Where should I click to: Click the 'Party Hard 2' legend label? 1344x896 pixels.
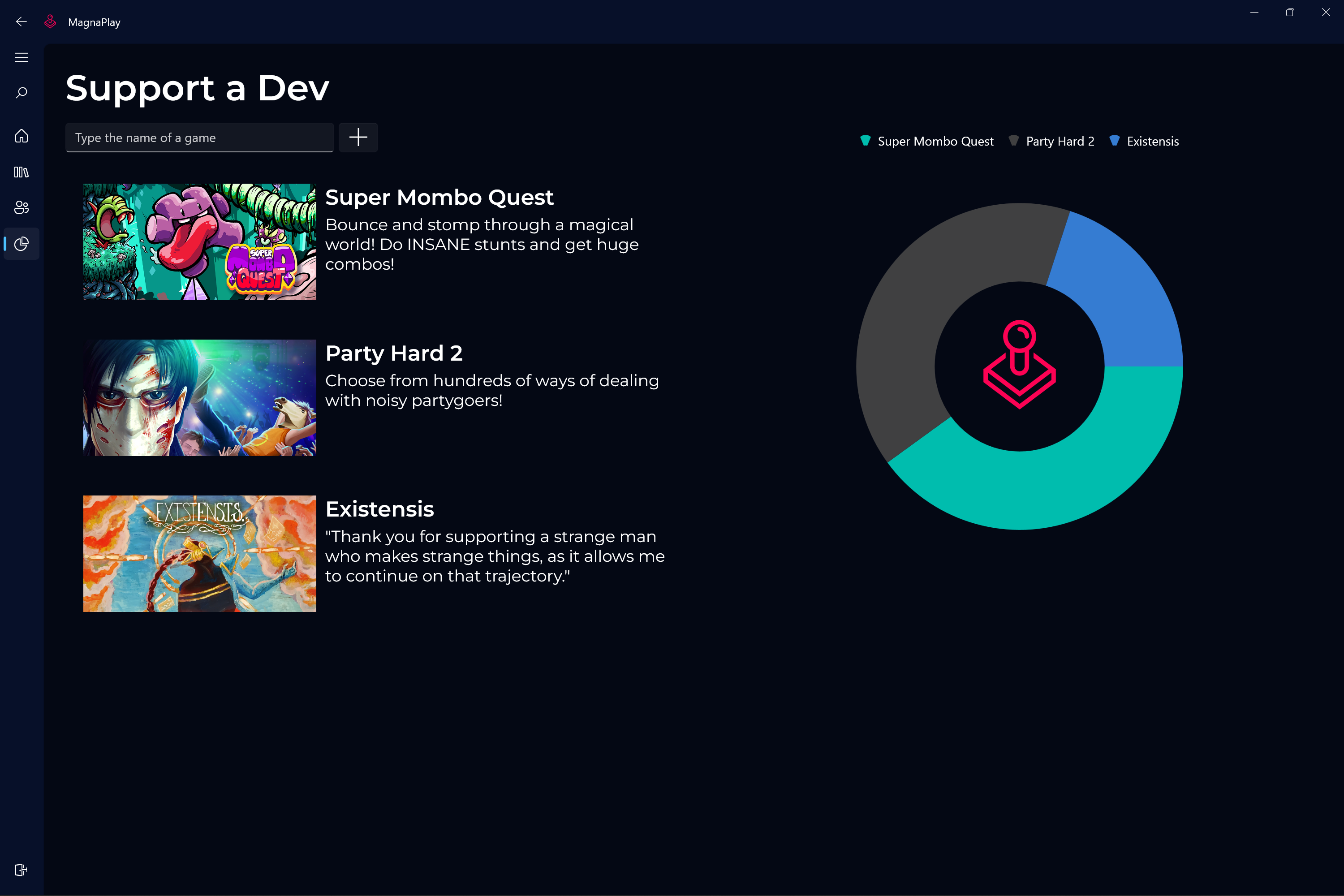click(1060, 141)
